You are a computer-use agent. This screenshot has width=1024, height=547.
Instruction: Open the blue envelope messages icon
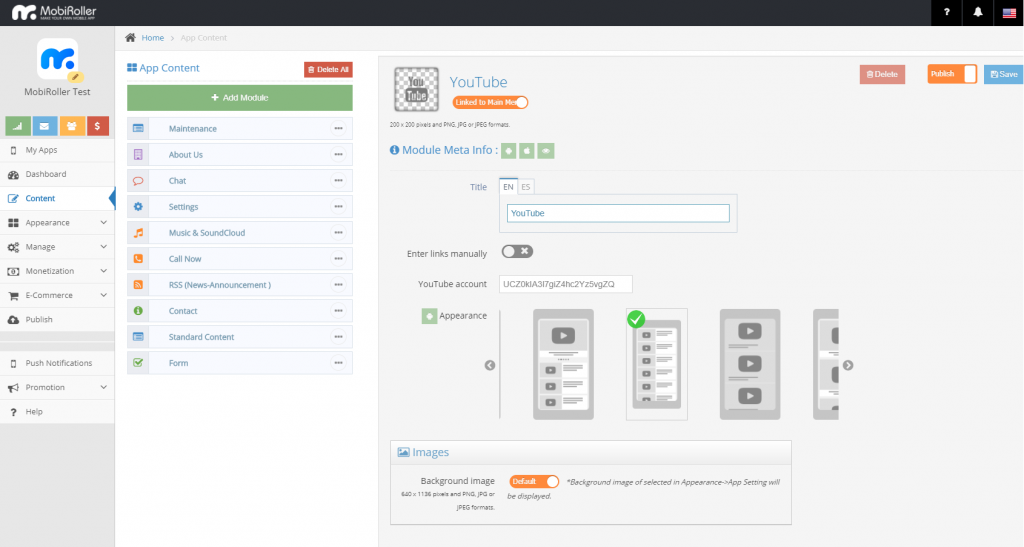point(44,126)
